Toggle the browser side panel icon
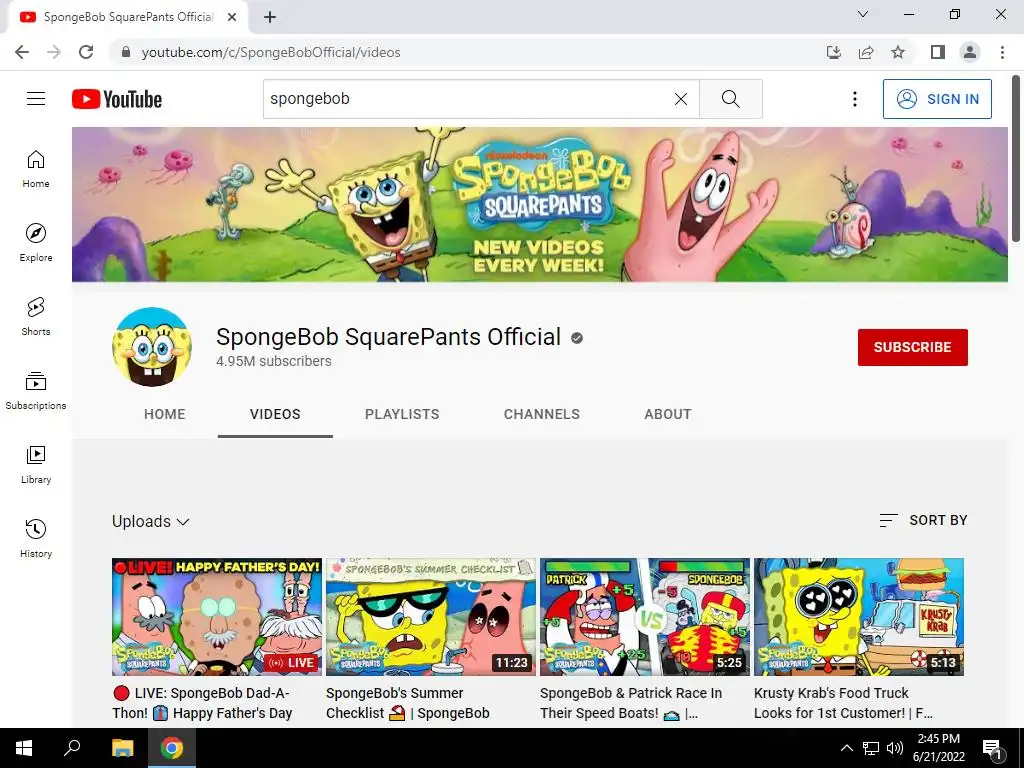The height and width of the screenshot is (768, 1024). [938, 52]
